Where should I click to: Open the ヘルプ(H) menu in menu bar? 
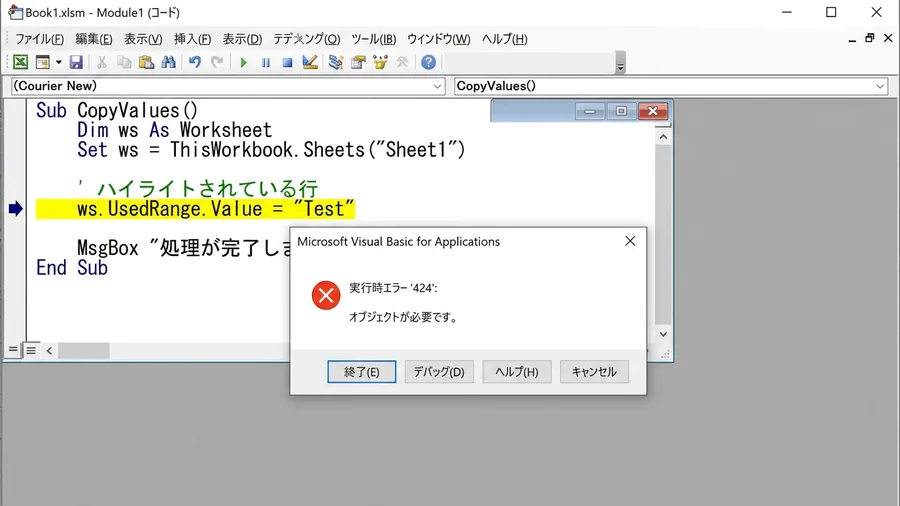coord(505,39)
